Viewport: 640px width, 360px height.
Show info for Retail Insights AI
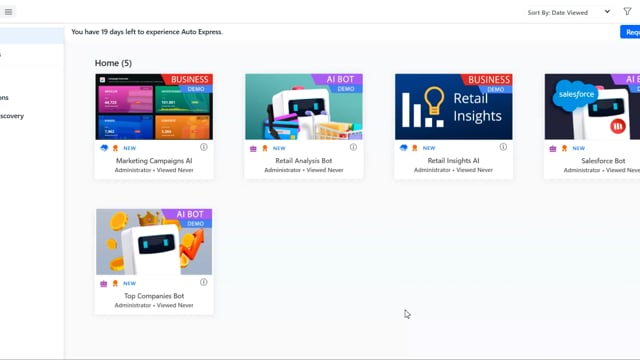[x=503, y=147]
